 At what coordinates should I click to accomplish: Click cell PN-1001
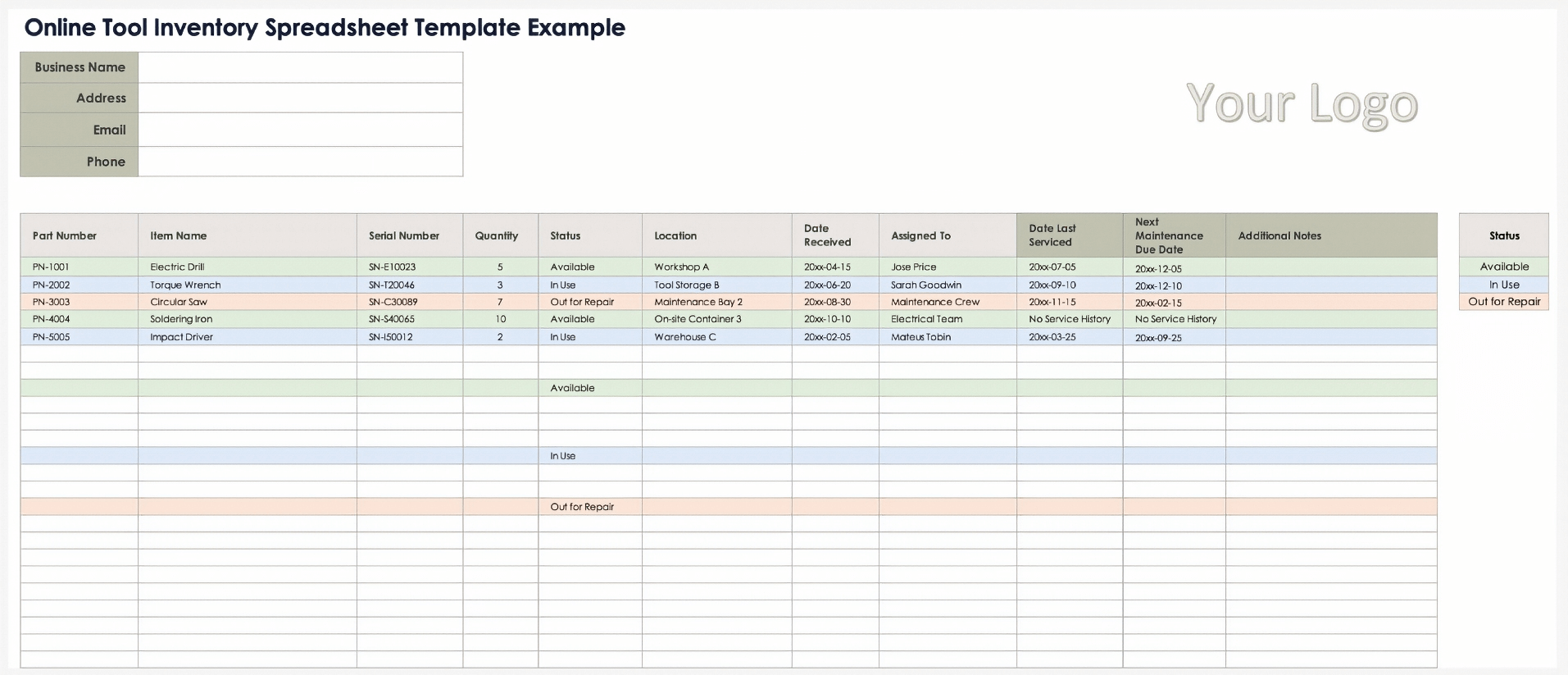[80, 267]
